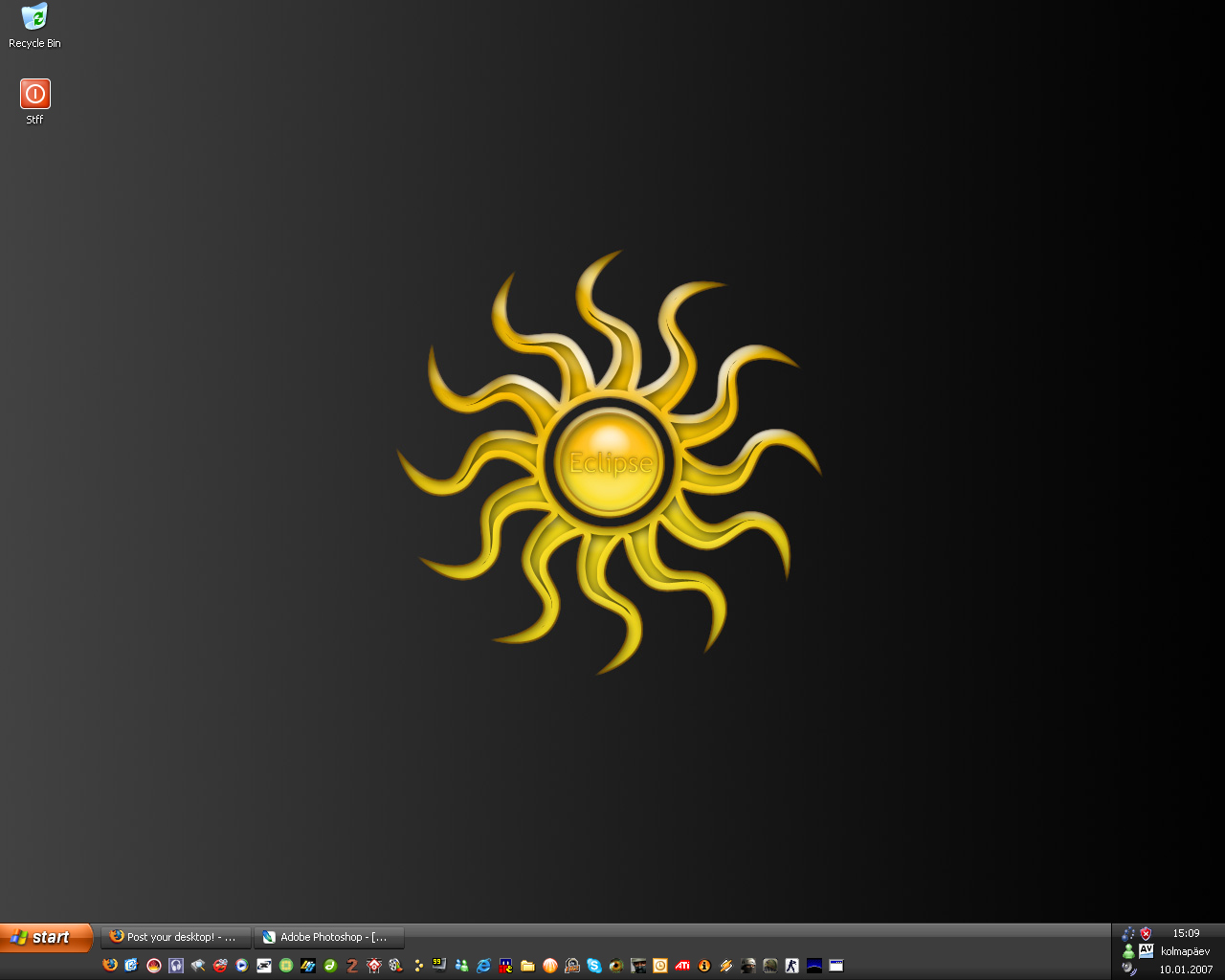Open Dreamweaver from the Quick Launch bar
The height and width of the screenshot is (980, 1225).
click(330, 966)
